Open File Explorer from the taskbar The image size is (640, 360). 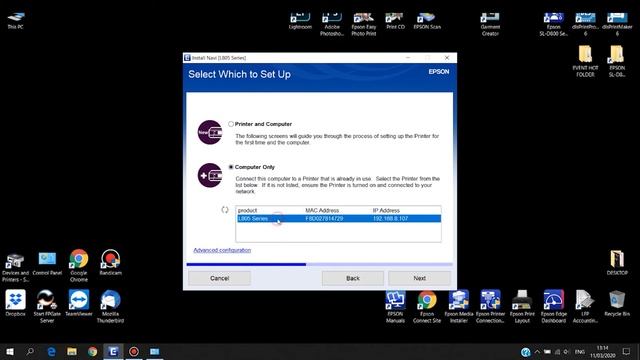[x=72, y=351]
